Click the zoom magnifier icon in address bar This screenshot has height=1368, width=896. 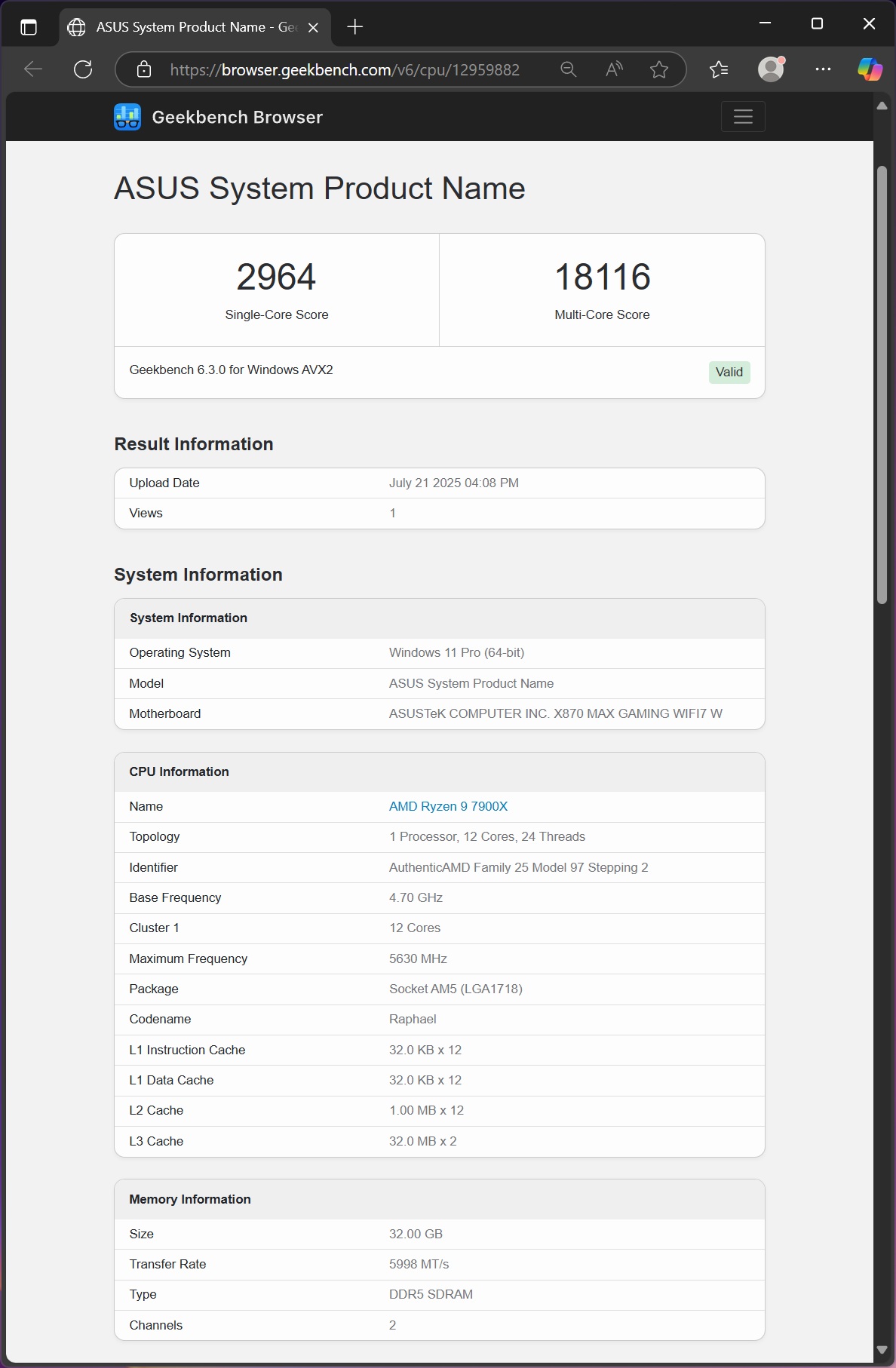[569, 69]
